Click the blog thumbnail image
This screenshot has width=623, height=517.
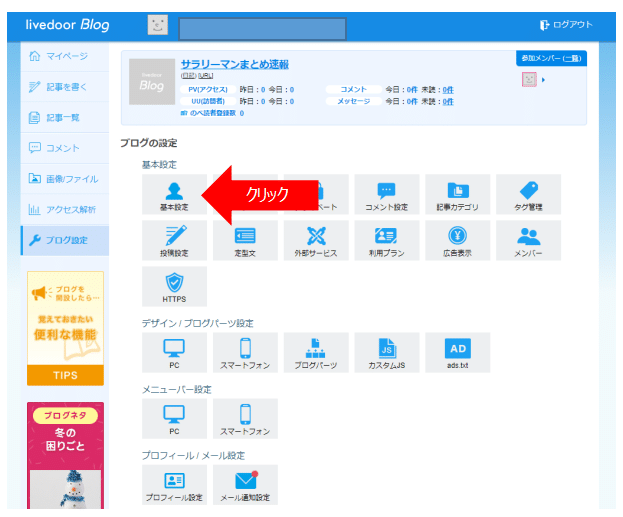coord(152,82)
